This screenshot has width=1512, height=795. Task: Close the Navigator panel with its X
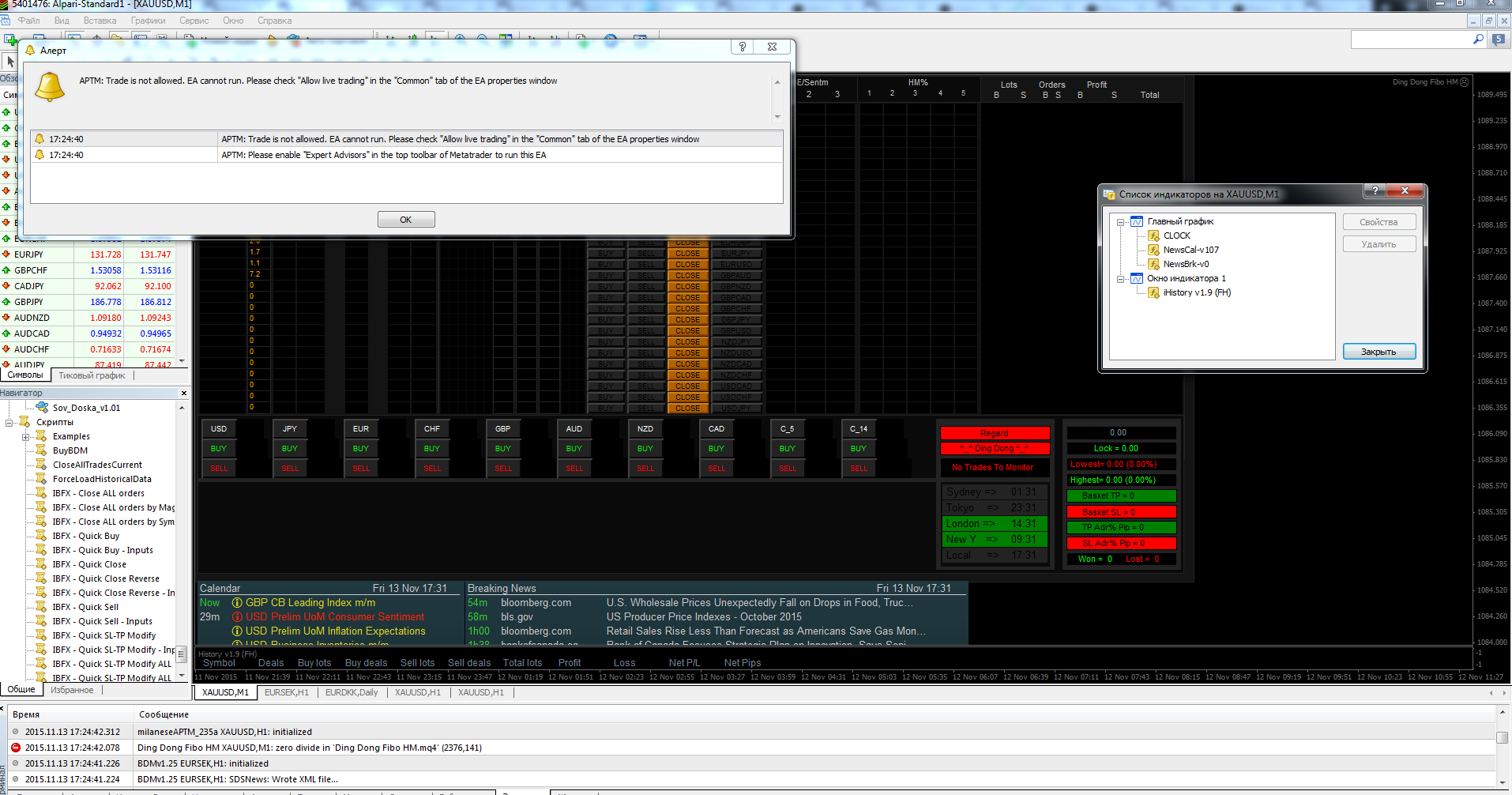[x=184, y=393]
